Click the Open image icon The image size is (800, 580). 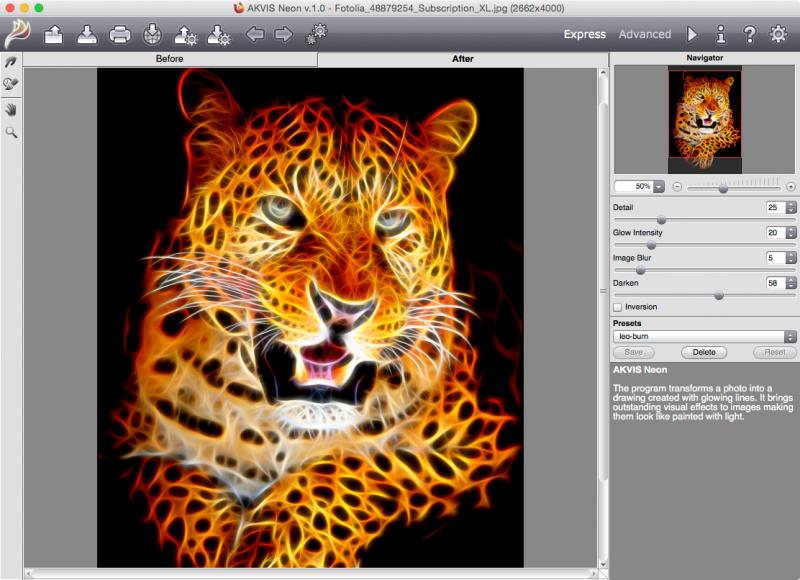pos(54,35)
